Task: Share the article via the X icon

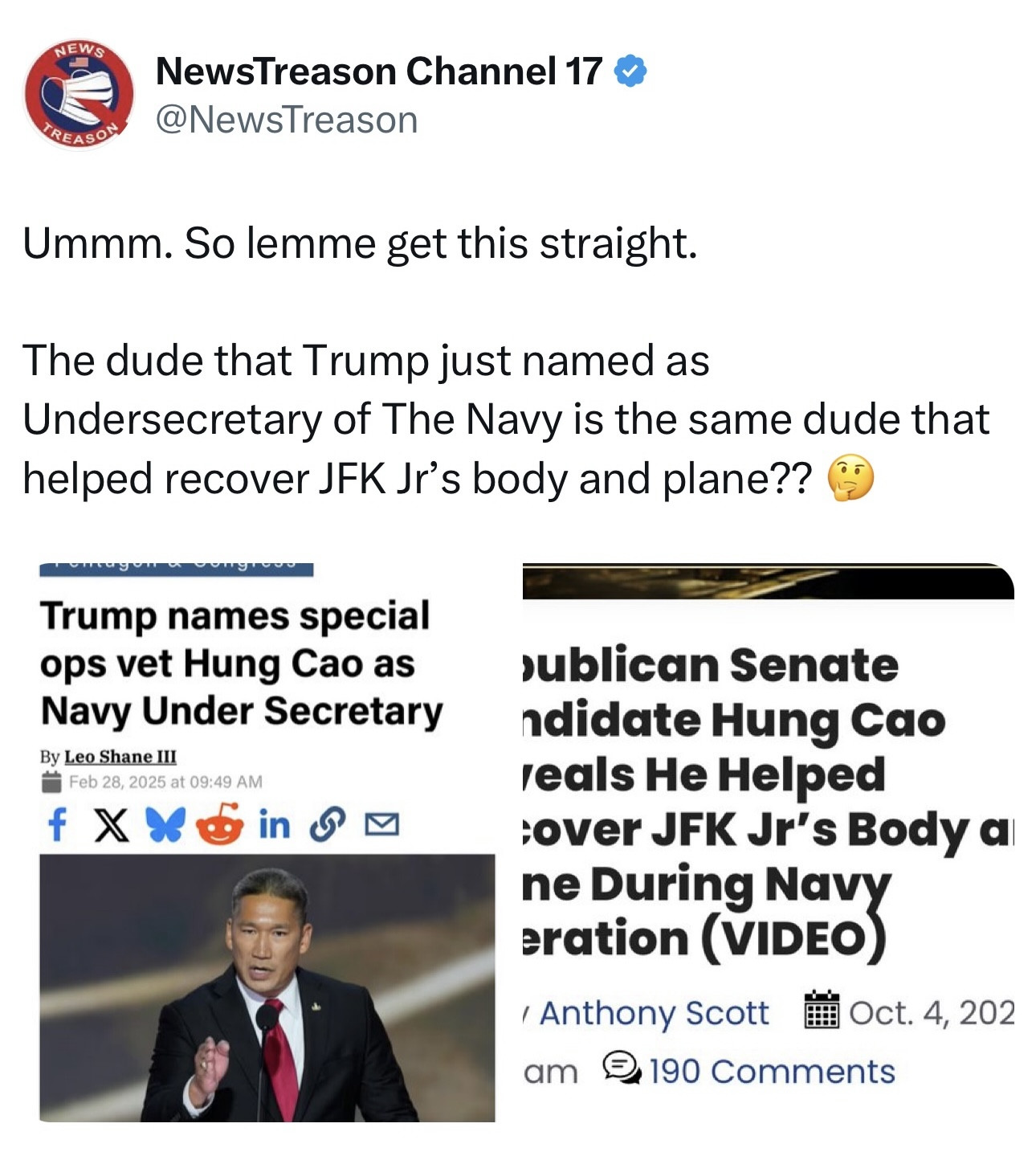Action: [x=111, y=824]
